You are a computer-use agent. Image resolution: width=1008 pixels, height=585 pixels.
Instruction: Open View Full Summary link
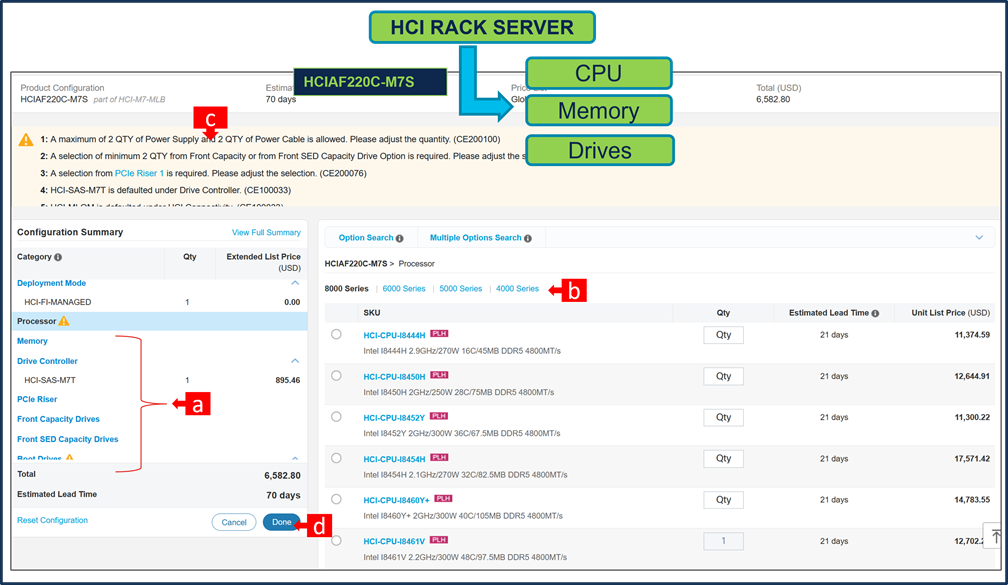[266, 233]
